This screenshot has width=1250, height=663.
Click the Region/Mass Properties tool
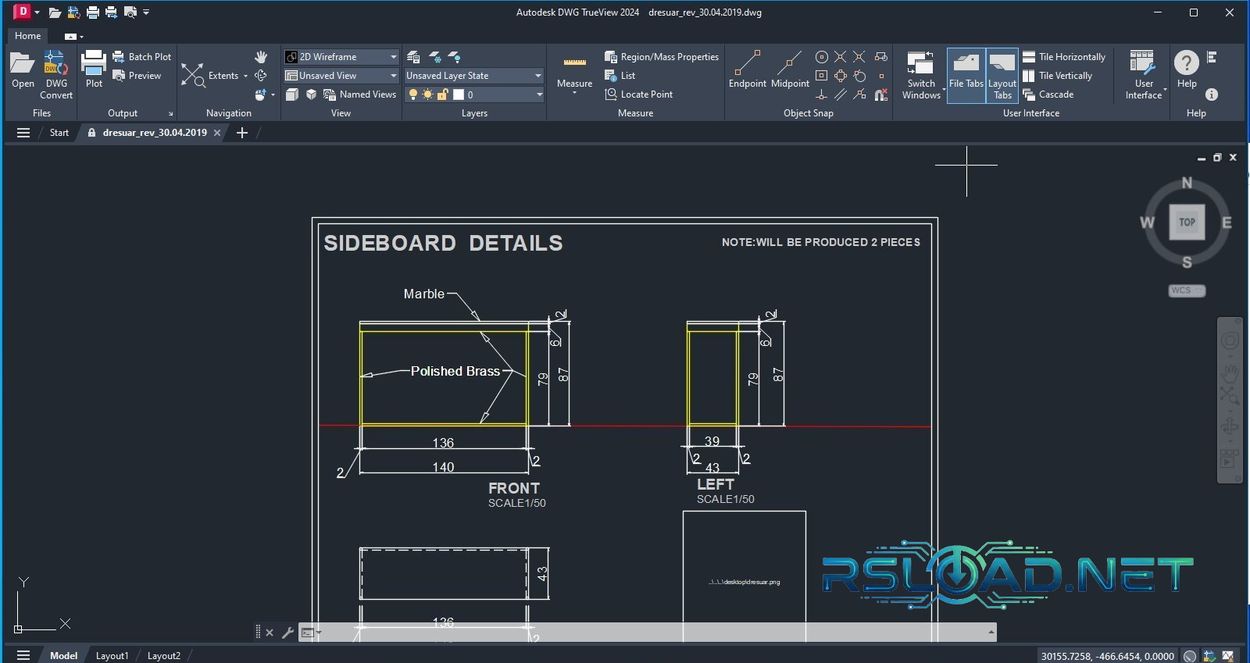(x=660, y=56)
